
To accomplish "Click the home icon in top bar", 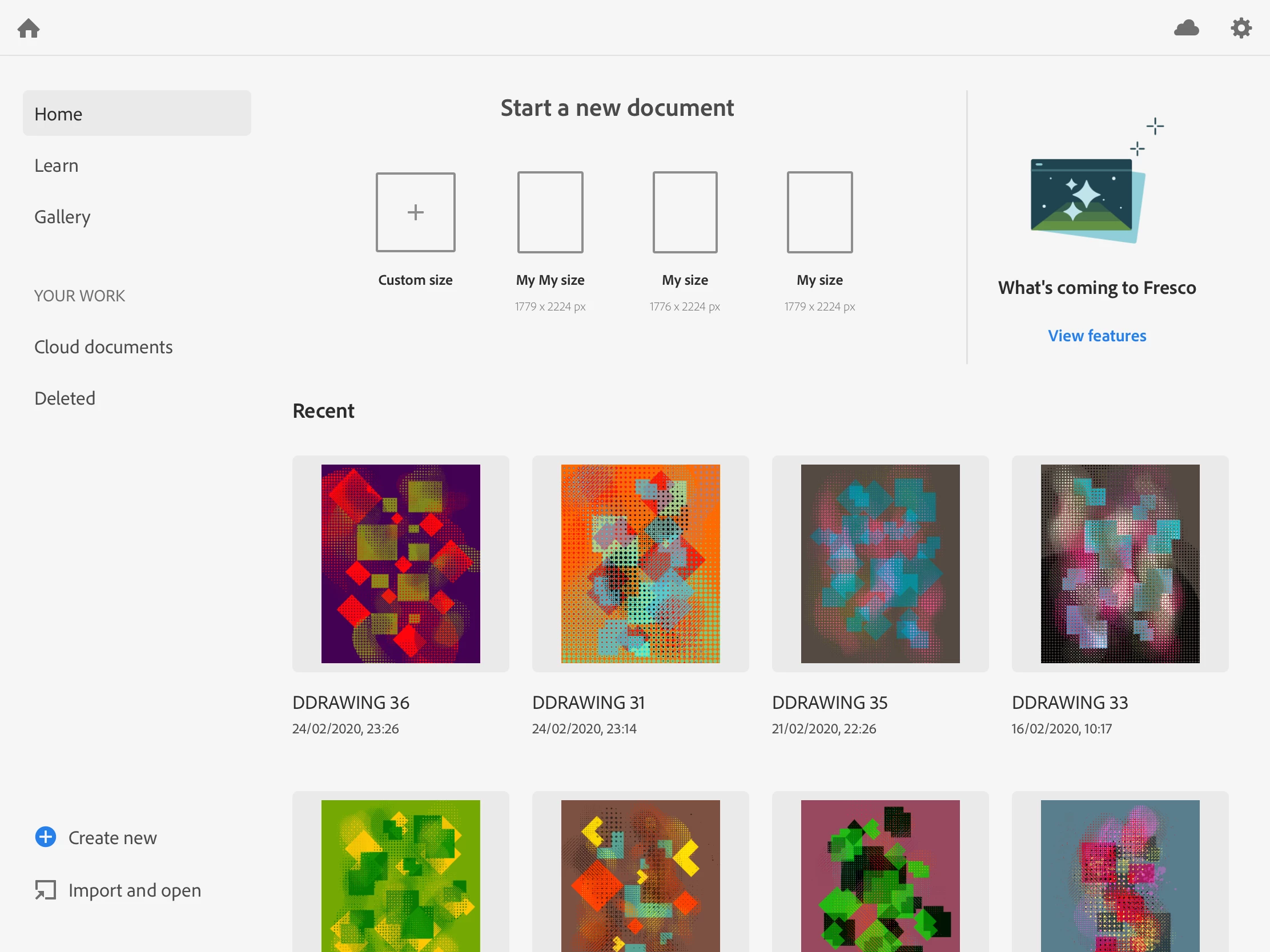I will 28,27.
